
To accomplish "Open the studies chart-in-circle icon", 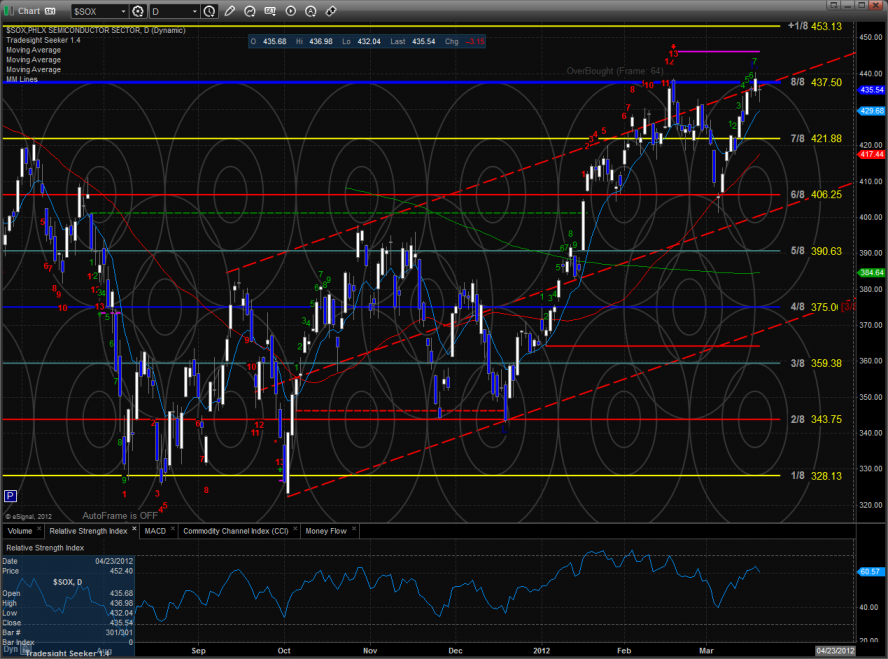I will click(x=250, y=11).
